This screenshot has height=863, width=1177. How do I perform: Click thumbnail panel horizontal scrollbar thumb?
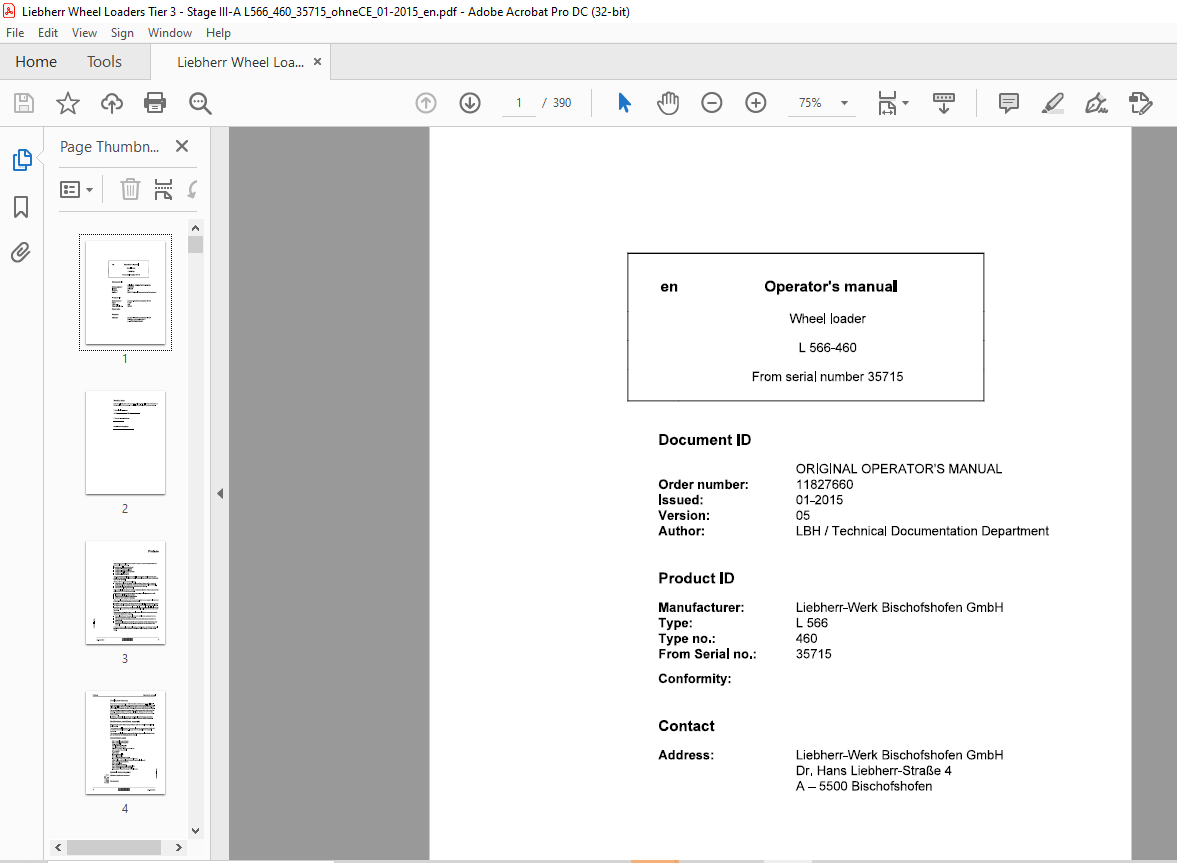(x=114, y=847)
